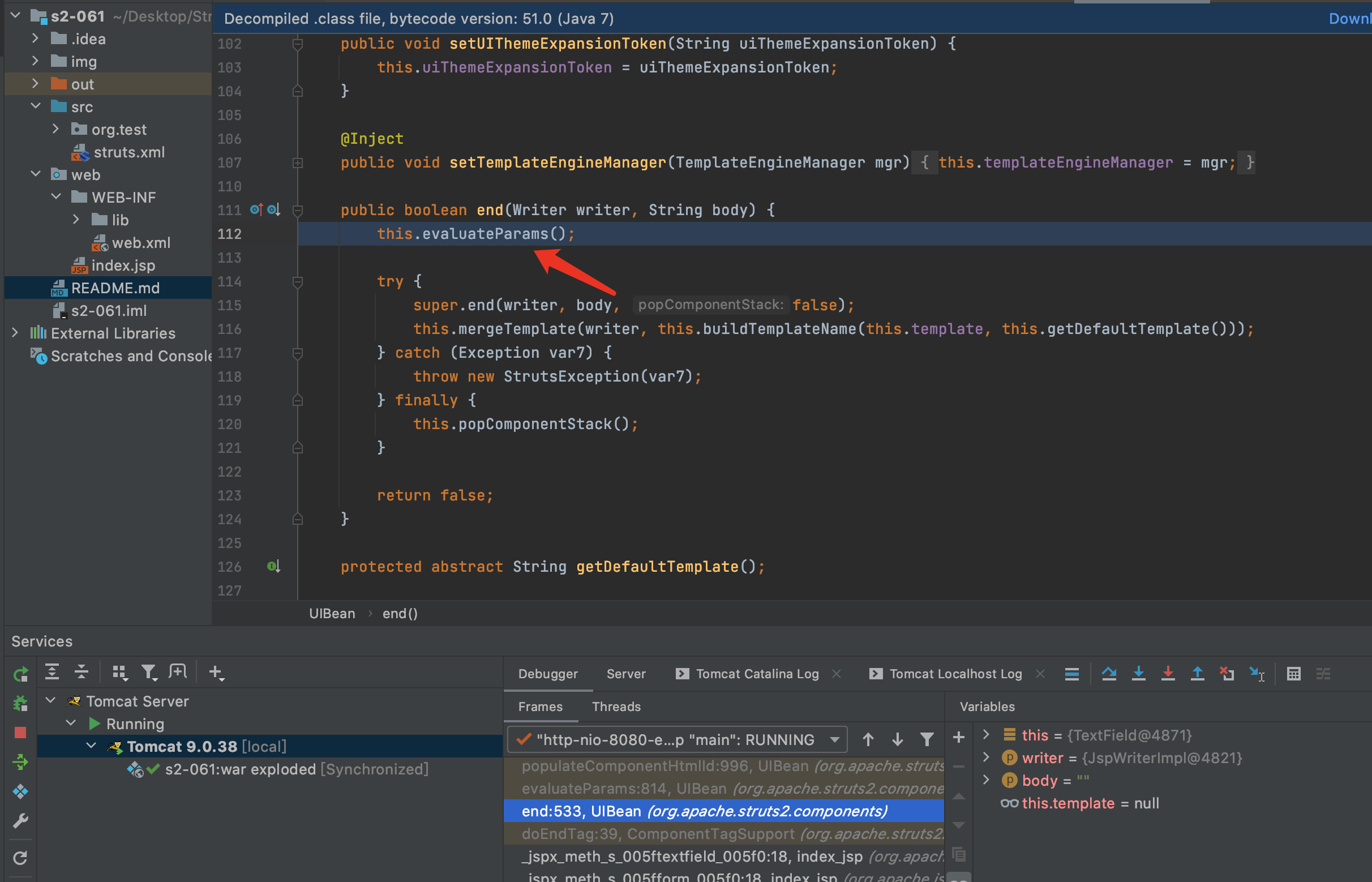
Task: Click the frames filter funnel icon
Action: pyautogui.click(x=927, y=739)
